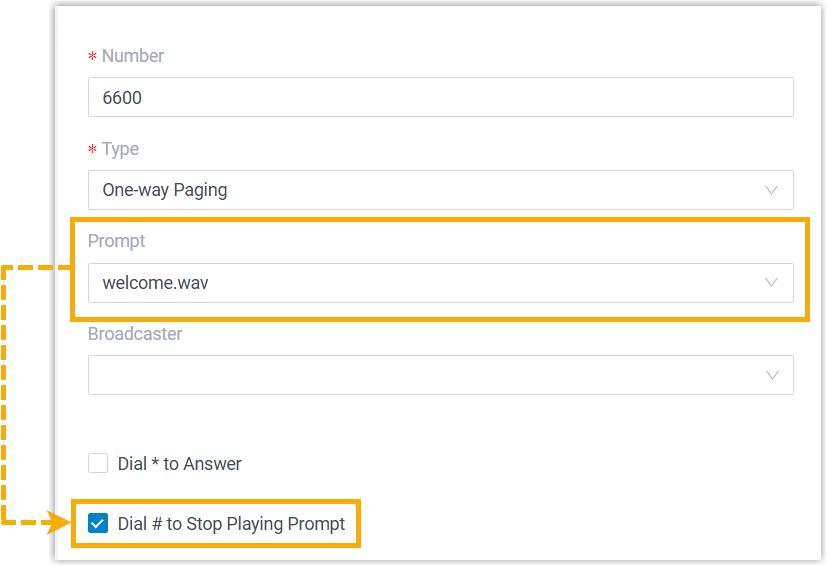The height and width of the screenshot is (566, 827).
Task: Click the "Dial # to Stop Playing Prompt" text
Action: pos(231,524)
